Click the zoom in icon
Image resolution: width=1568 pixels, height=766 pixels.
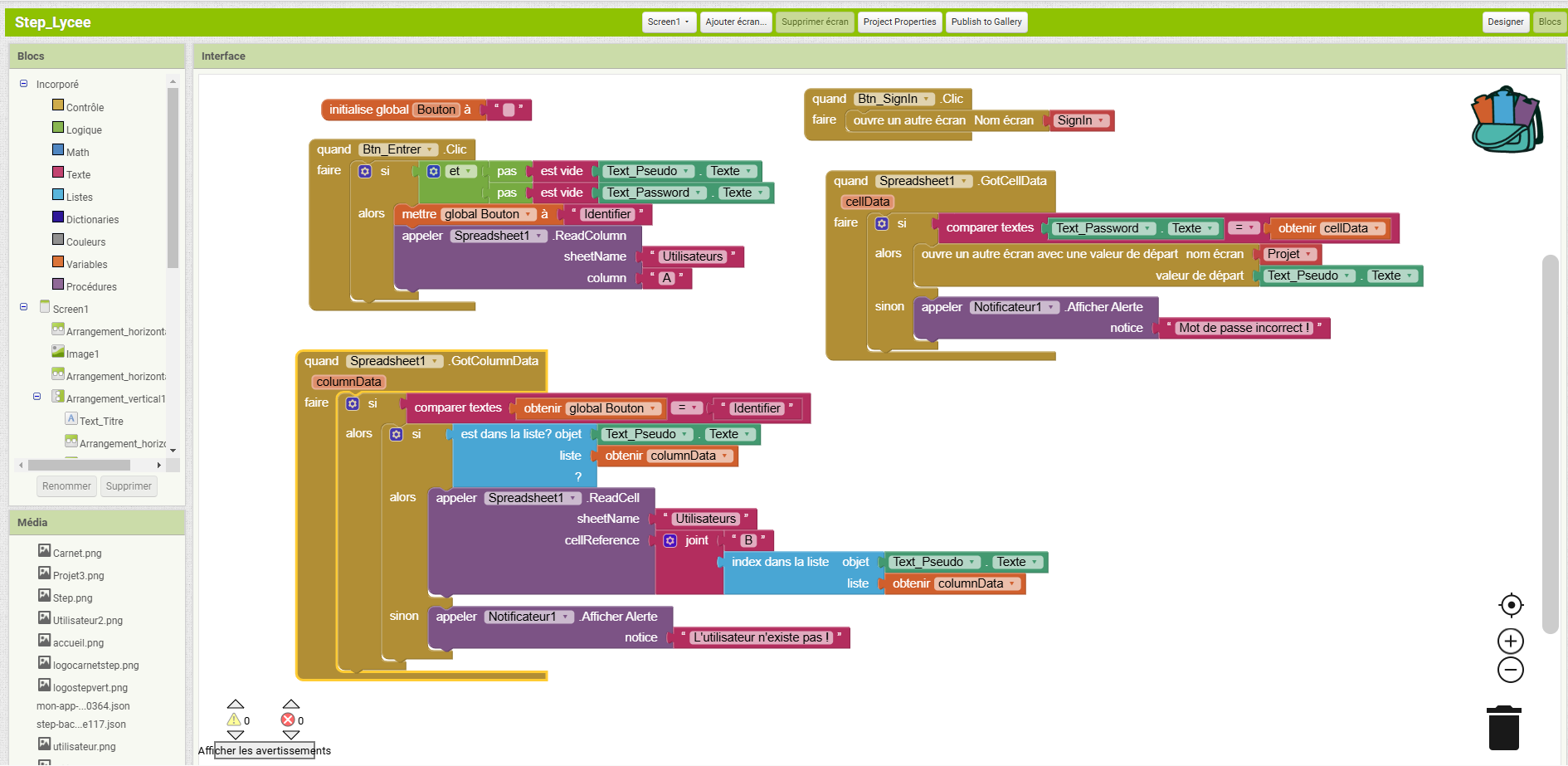1511,640
